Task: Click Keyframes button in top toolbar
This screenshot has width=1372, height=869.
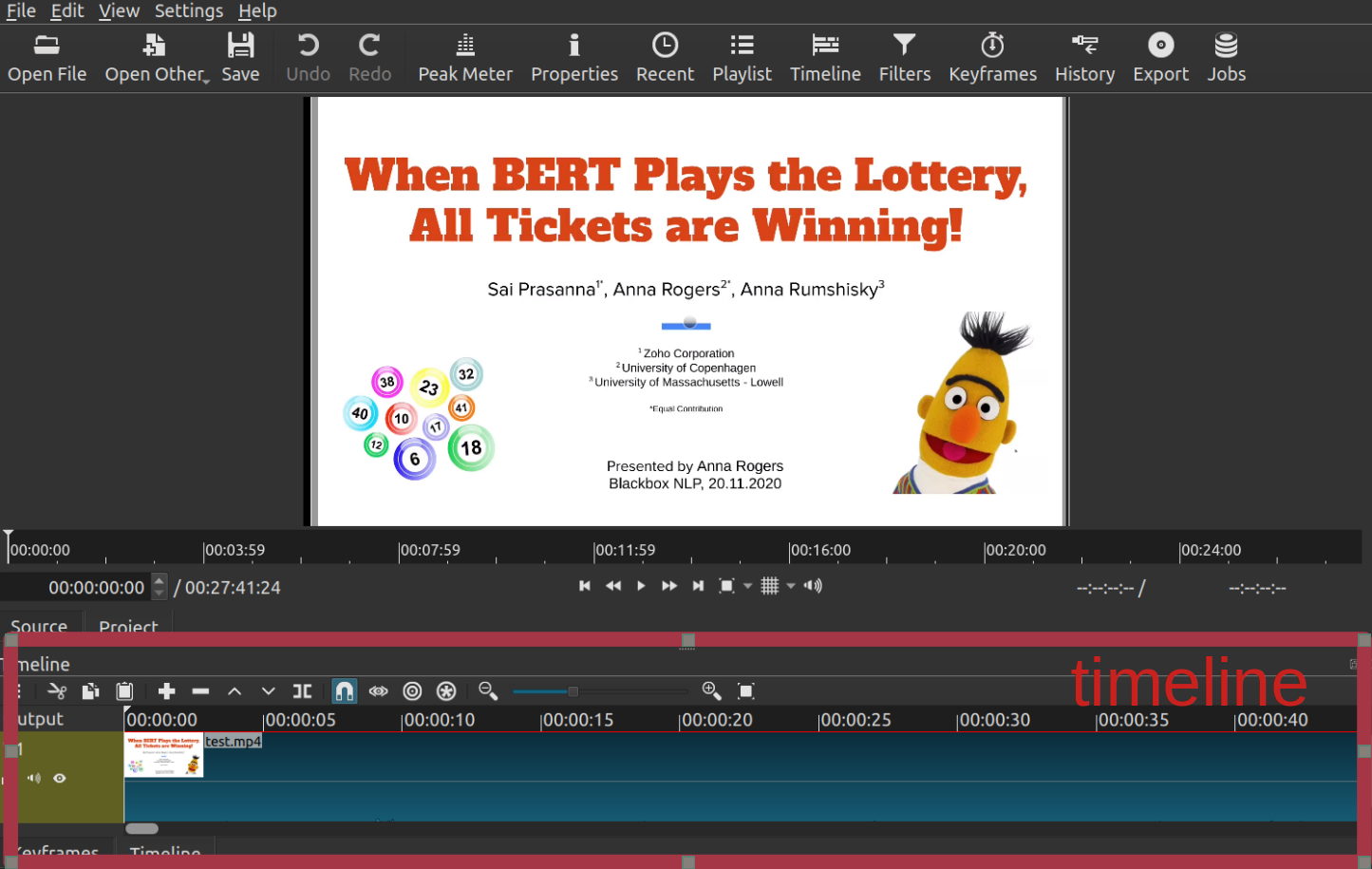Action: tap(992, 58)
